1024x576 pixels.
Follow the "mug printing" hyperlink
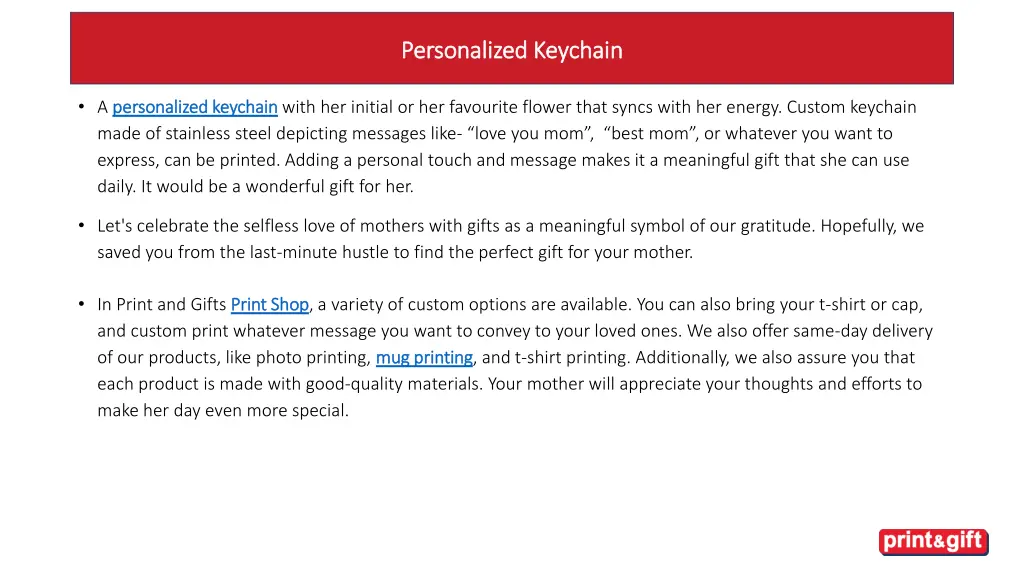pyautogui.click(x=424, y=358)
